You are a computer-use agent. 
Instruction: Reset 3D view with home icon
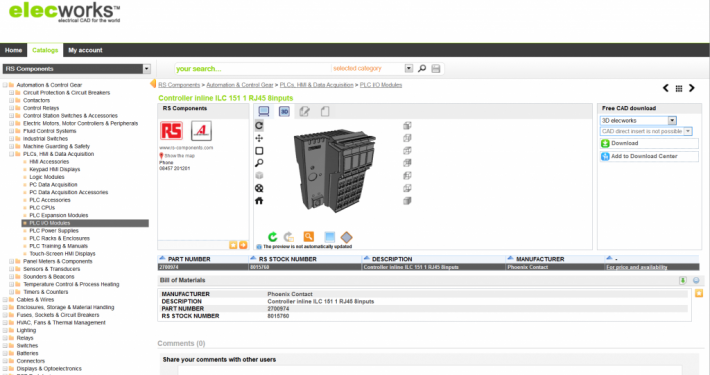(x=259, y=201)
